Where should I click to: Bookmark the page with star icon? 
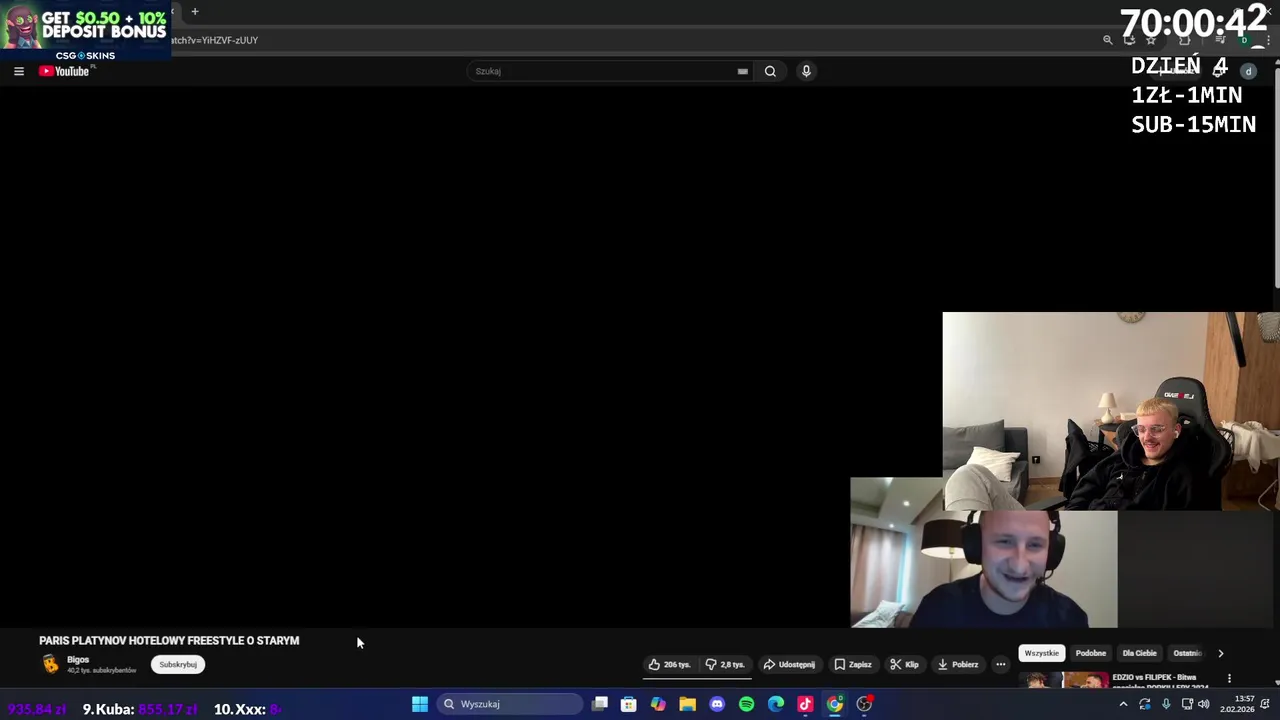pos(1151,40)
